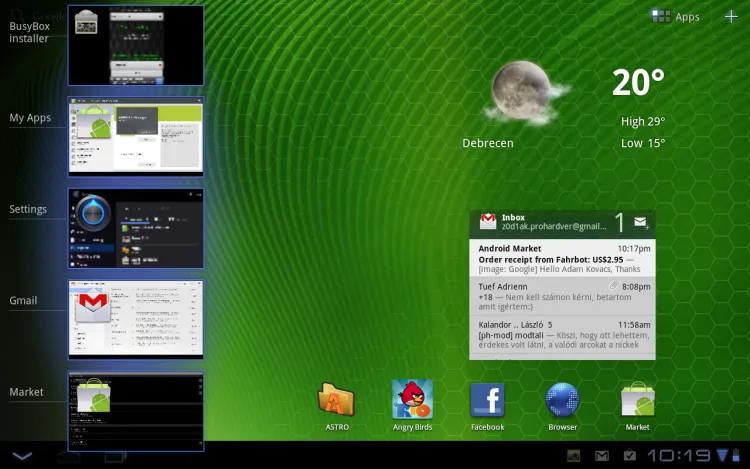Switch to the BusyBox installer recent app thumbnail
This screenshot has width=750, height=469.
click(x=136, y=45)
